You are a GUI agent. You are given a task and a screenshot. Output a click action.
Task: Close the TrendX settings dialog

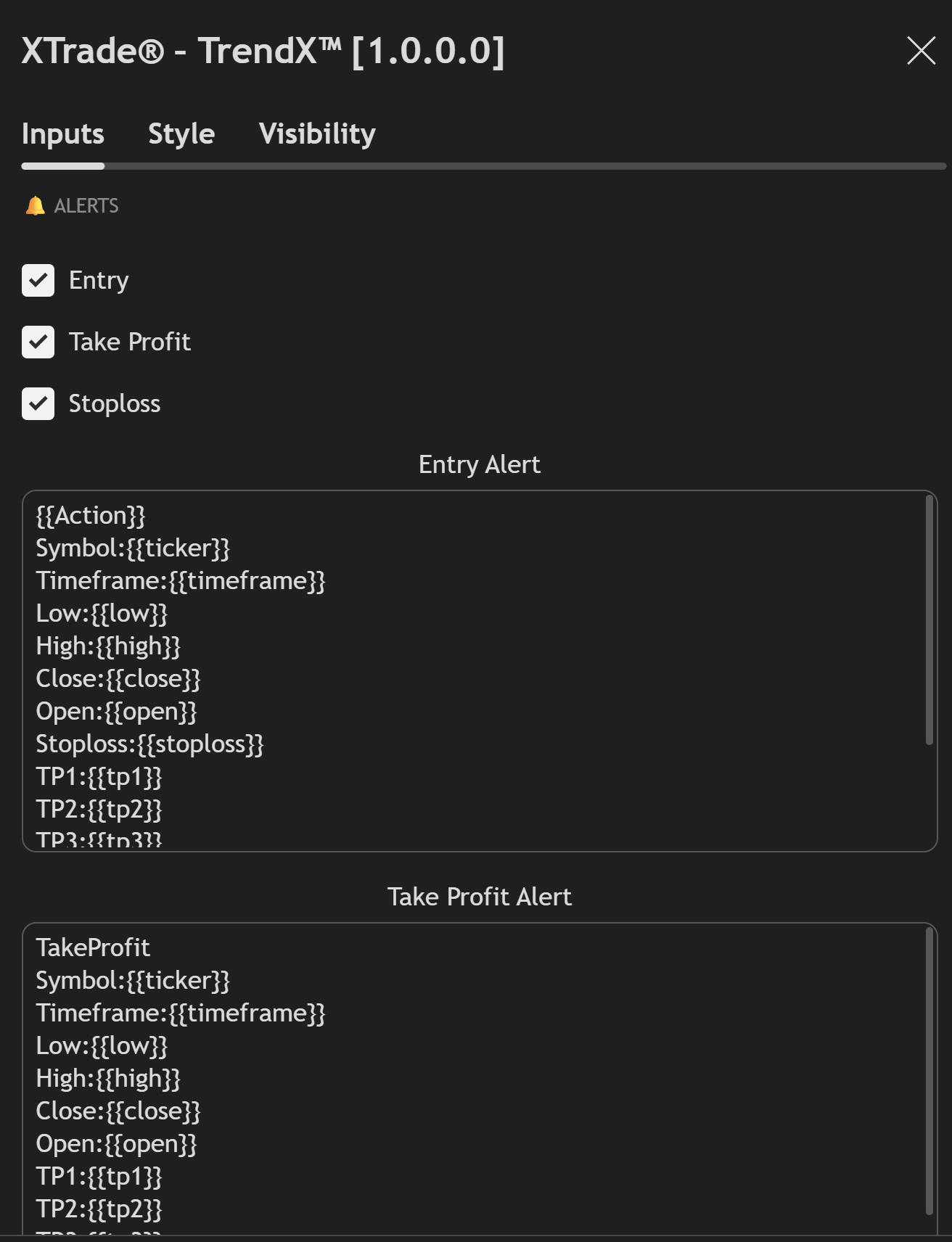(x=921, y=51)
